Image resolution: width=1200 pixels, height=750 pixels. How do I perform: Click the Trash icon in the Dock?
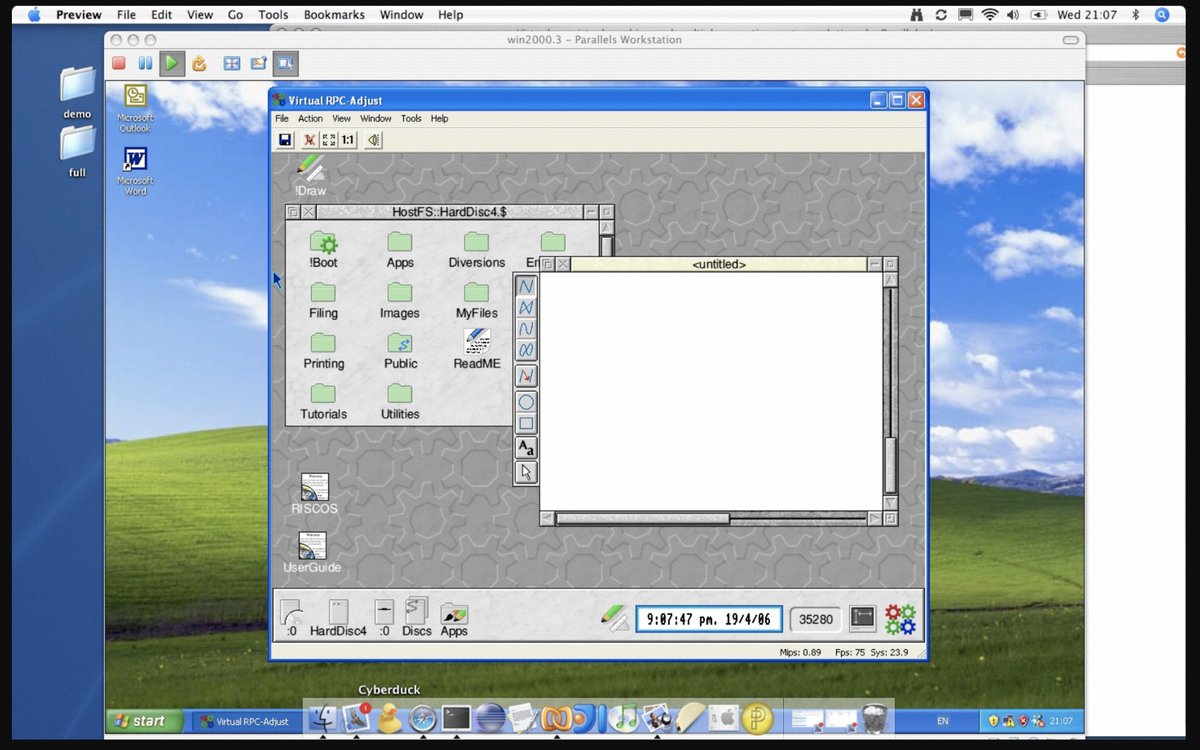click(874, 718)
